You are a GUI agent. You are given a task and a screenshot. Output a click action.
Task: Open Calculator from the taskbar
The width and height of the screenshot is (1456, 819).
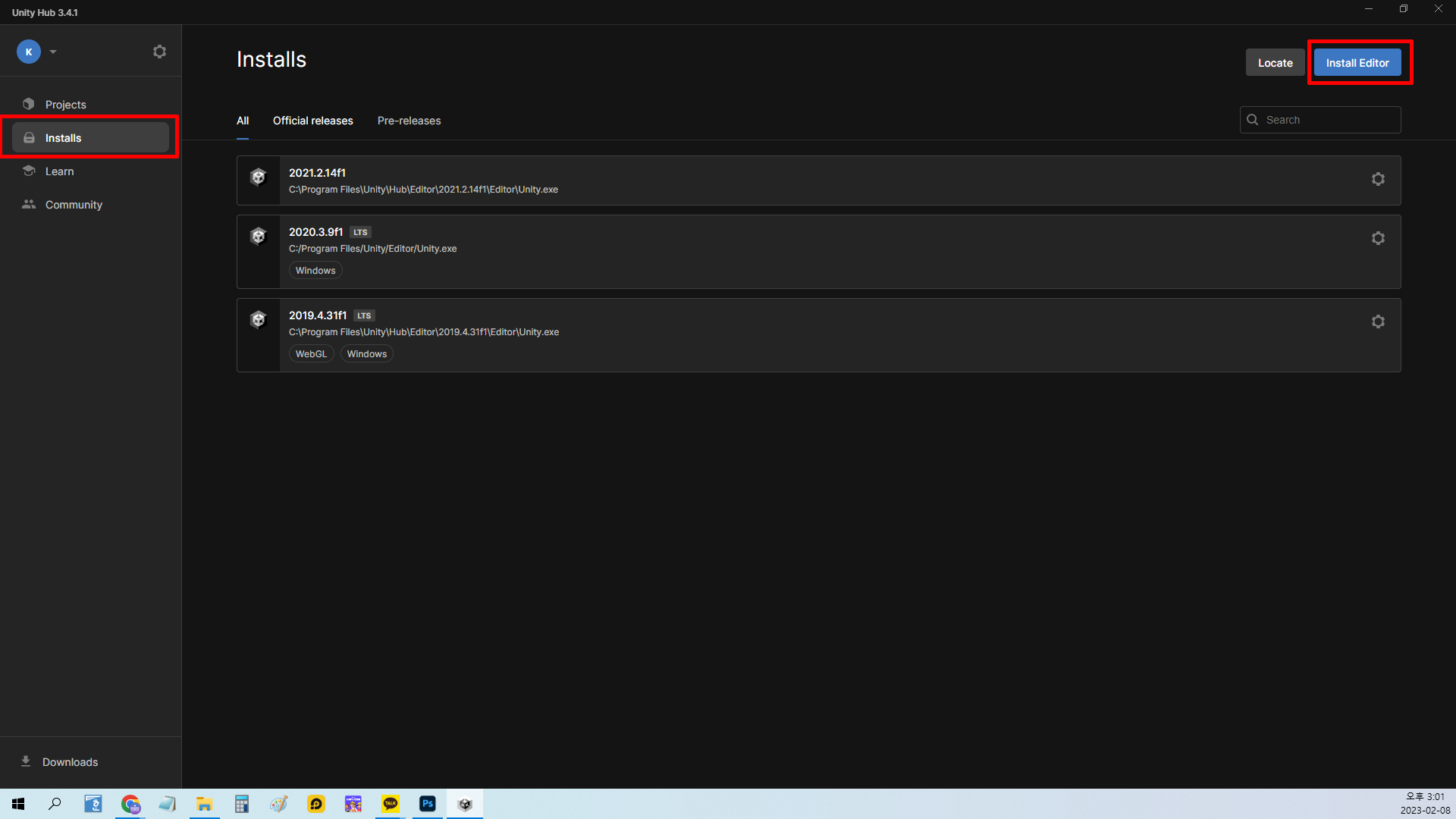tap(242, 804)
